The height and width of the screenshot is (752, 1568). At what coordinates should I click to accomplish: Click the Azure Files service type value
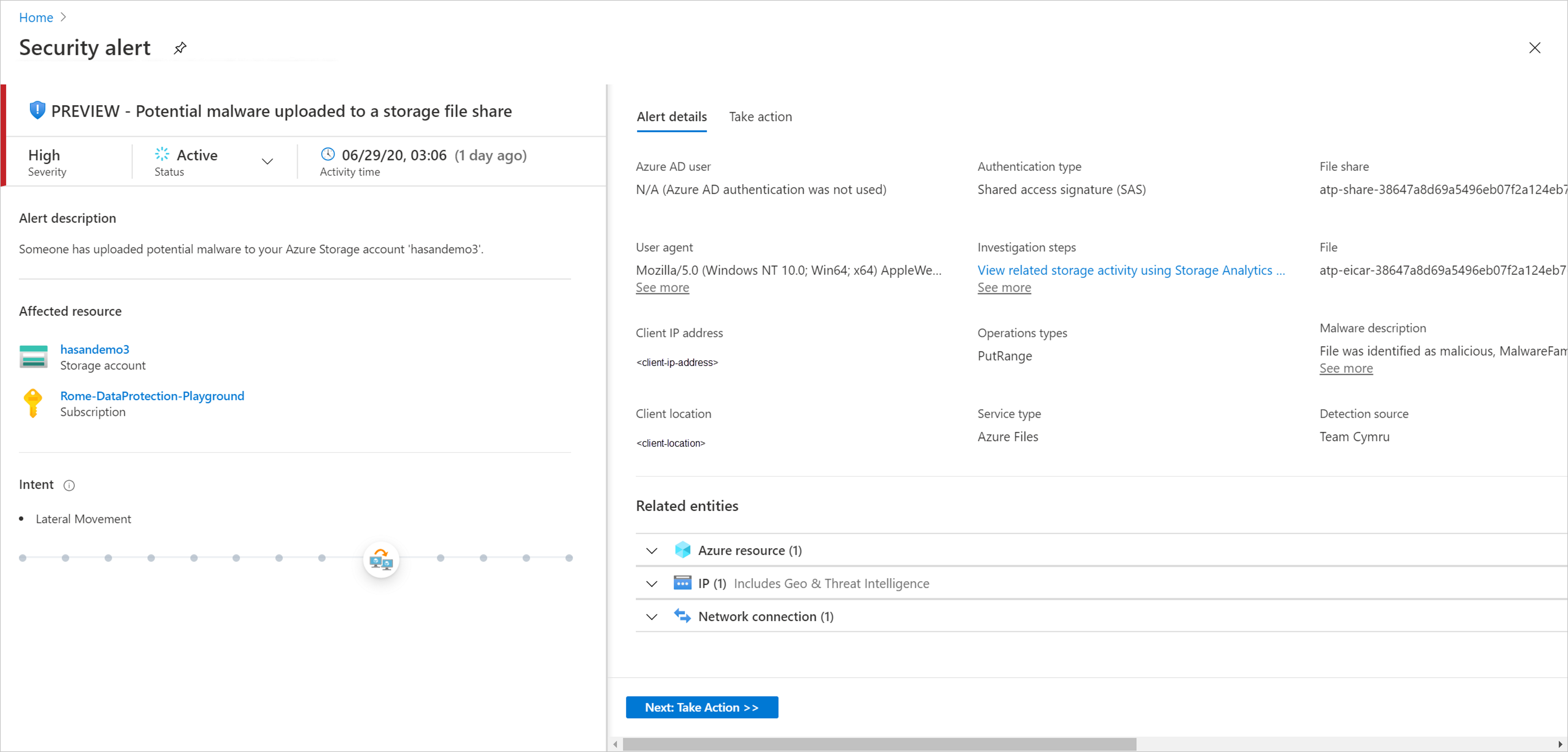tap(1007, 437)
